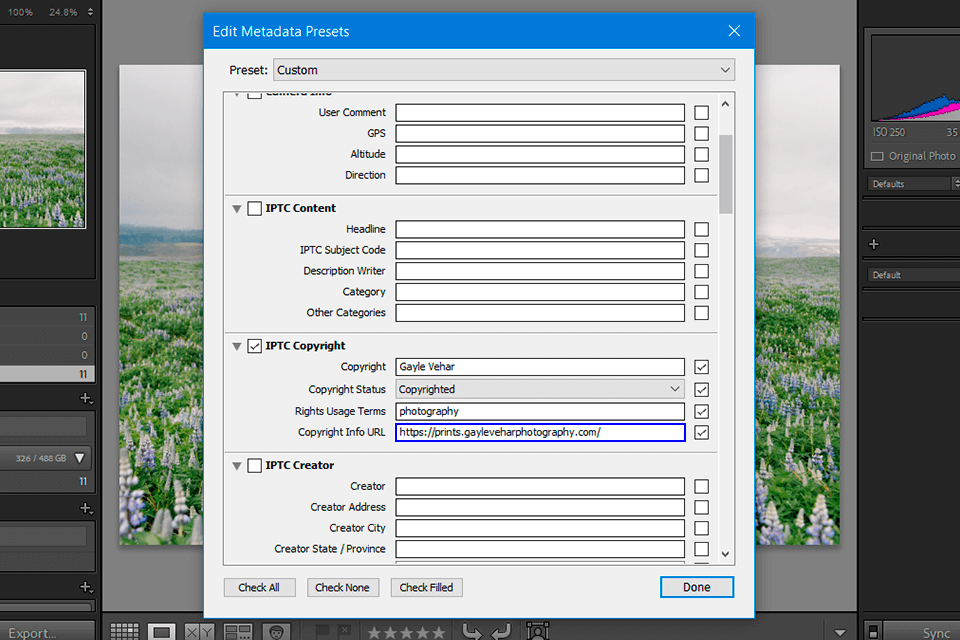Click the Copyright Info URL input field
The width and height of the screenshot is (960, 640).
(x=540, y=432)
